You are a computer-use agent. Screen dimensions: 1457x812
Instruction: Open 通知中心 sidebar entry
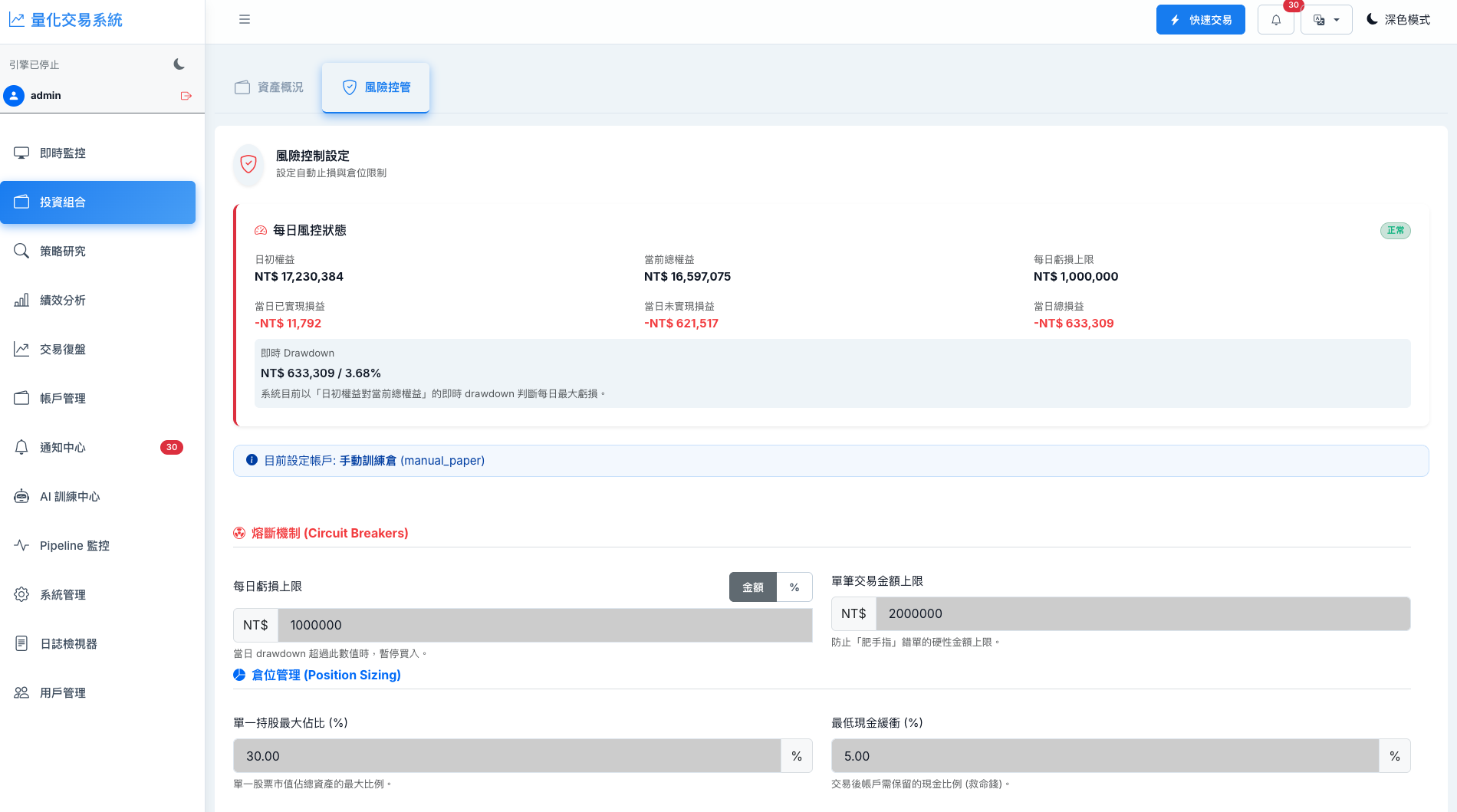[x=97, y=448]
